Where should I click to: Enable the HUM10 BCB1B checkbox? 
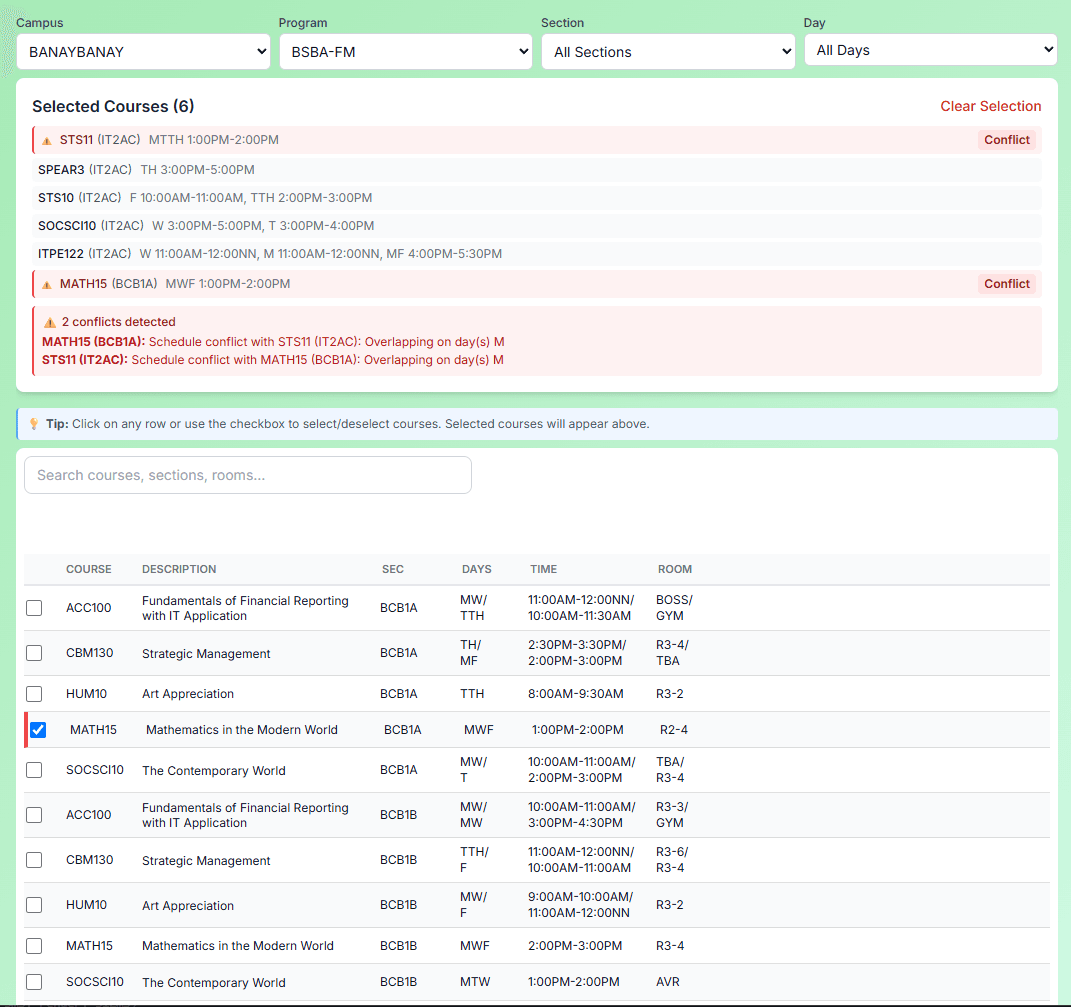tap(34, 905)
